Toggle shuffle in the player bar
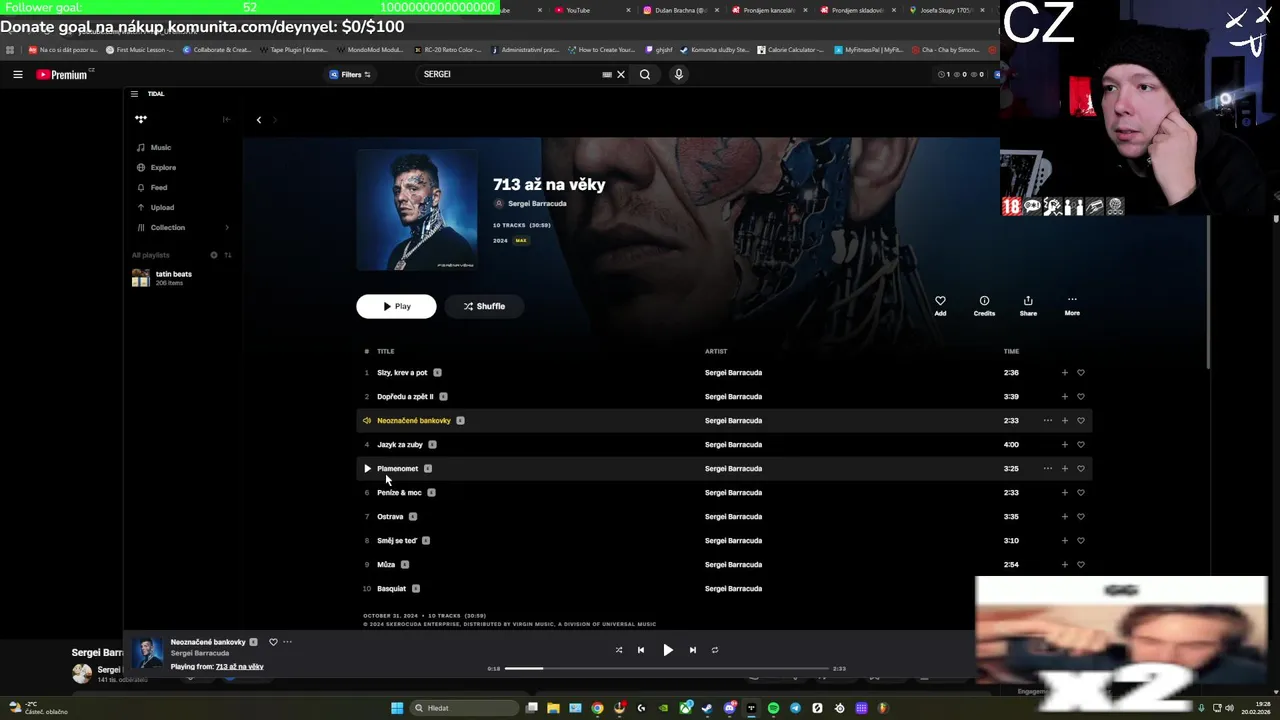 (618, 650)
